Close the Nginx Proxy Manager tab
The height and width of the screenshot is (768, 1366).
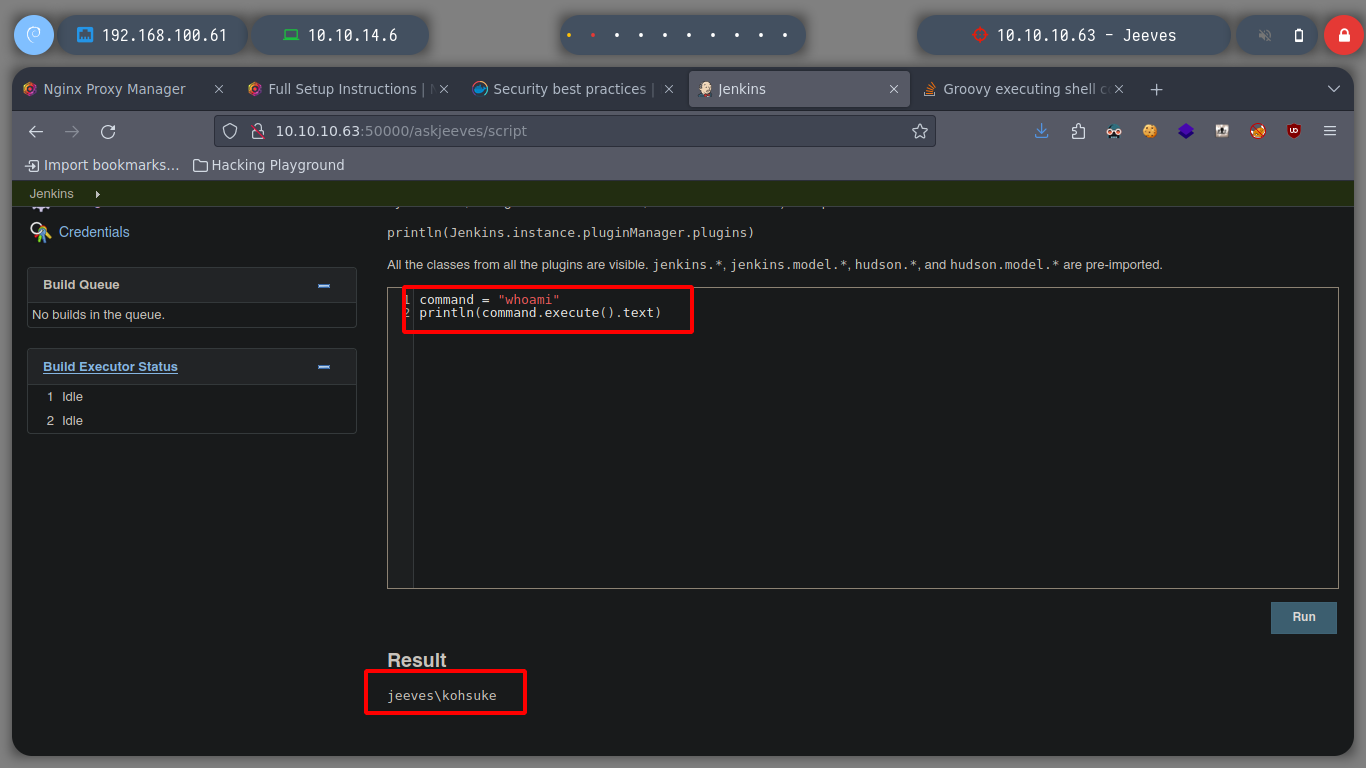click(x=219, y=89)
